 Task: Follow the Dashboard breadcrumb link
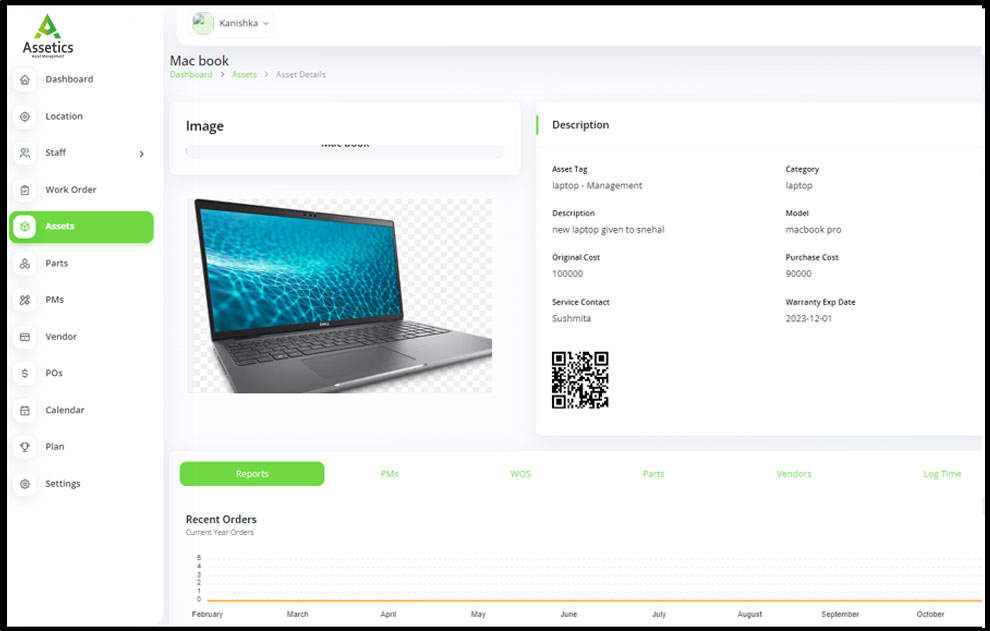tap(191, 75)
